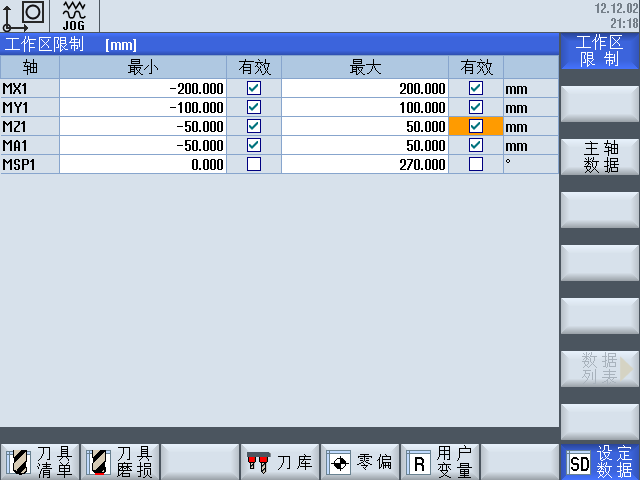Click the machine coordinate system icon
Viewport: 640px width, 480px height.
click(24, 17)
